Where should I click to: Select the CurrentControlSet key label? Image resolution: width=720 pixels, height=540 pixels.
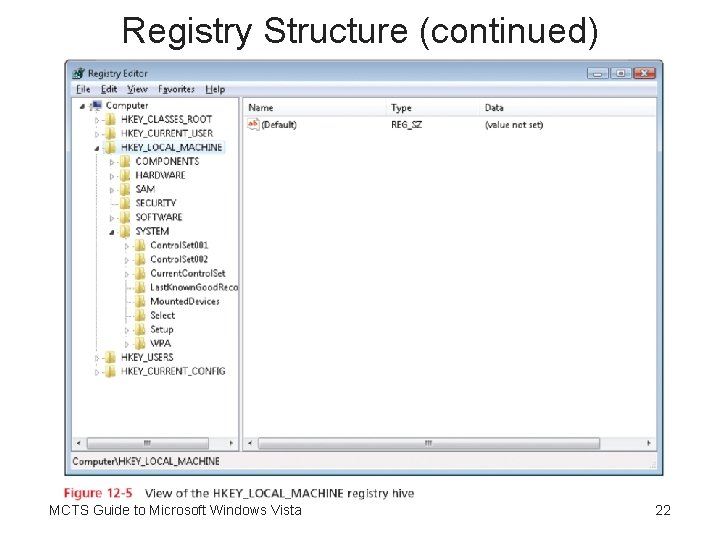tap(188, 274)
